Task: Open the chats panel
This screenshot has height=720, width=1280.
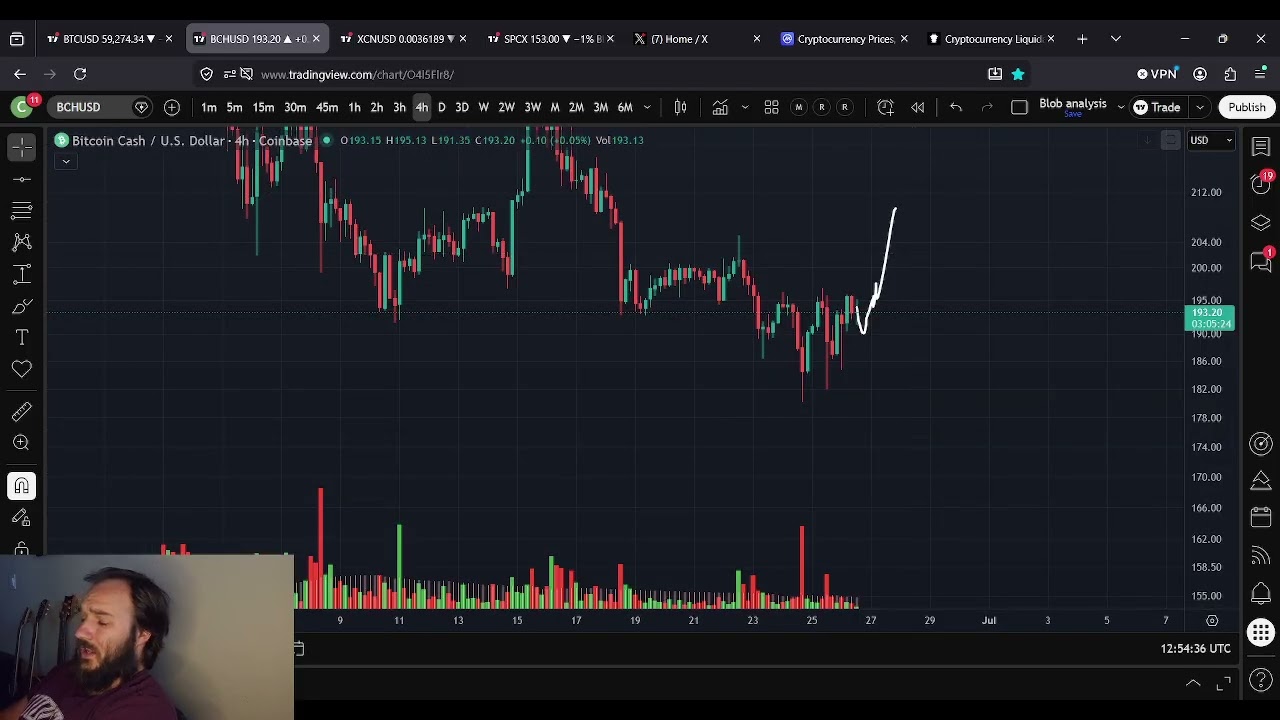Action: (1261, 261)
